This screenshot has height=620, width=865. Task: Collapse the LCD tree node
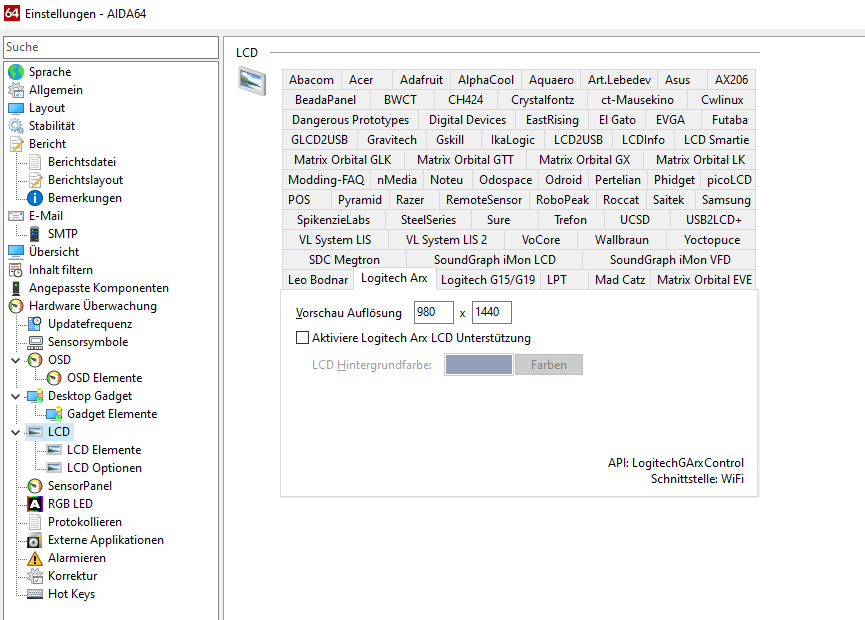[15, 432]
